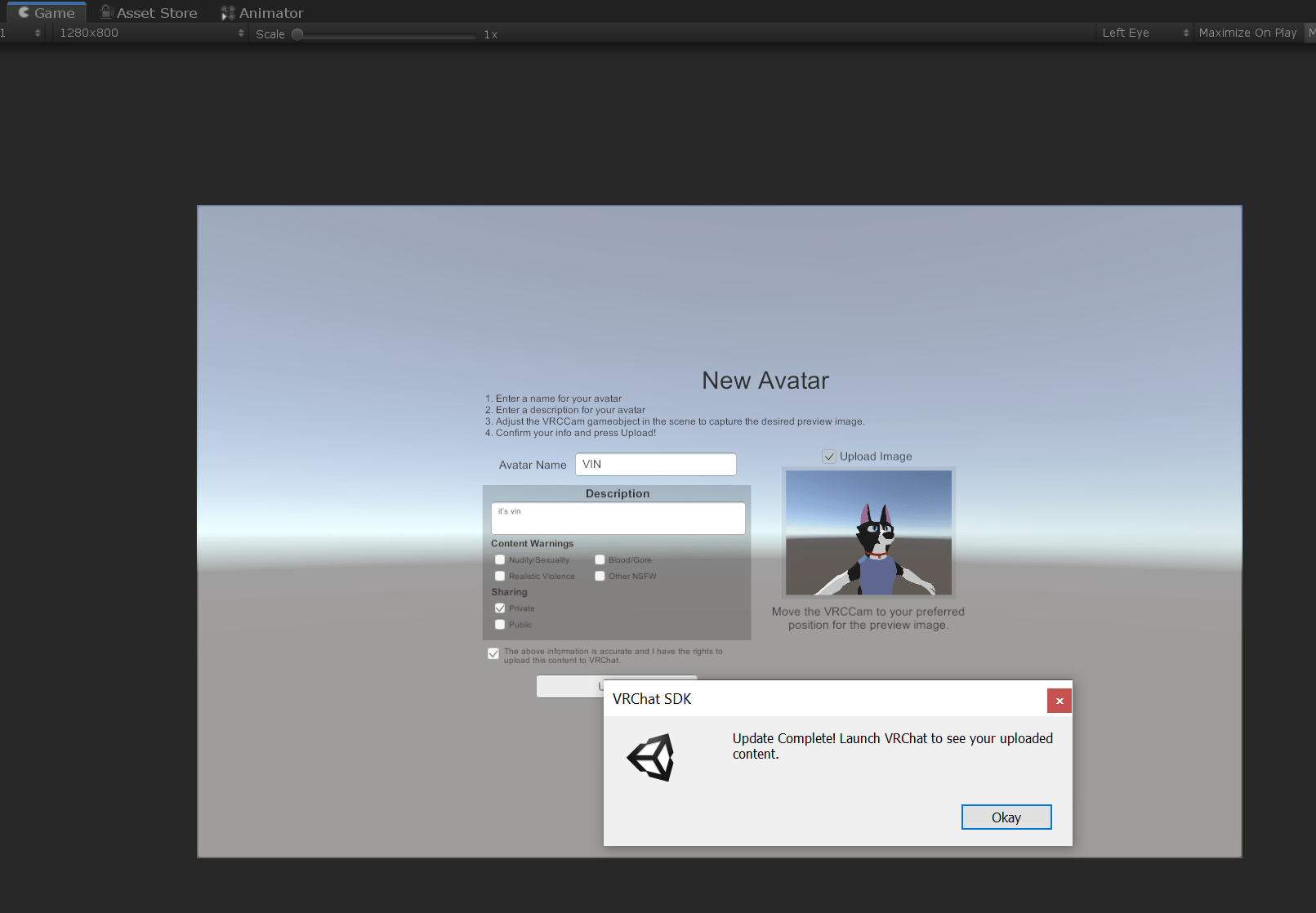The height and width of the screenshot is (913, 1316).
Task: Click the Description text box
Action: (618, 519)
